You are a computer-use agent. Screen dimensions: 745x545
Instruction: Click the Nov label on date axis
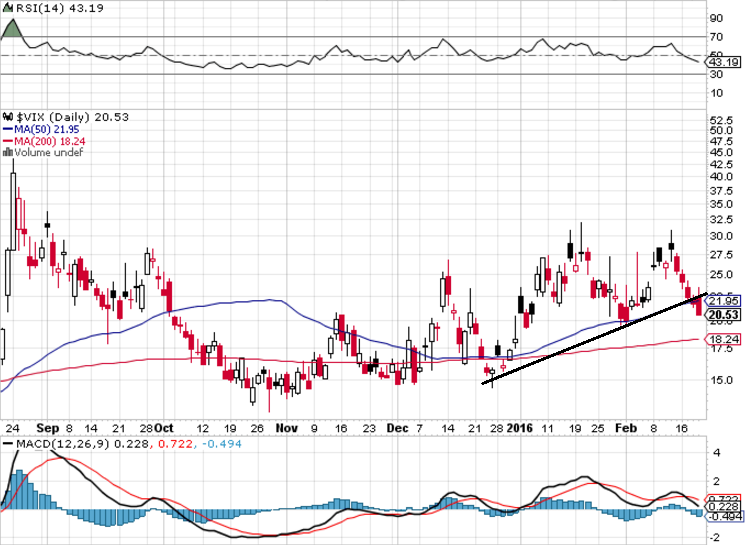(287, 428)
